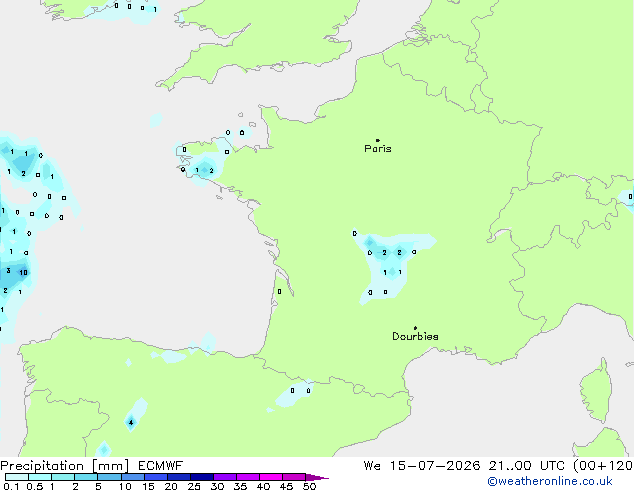Screen dimensions: 634x490
Task: Click the weatheronline.co.uk copyright link
Action: coord(550,481)
